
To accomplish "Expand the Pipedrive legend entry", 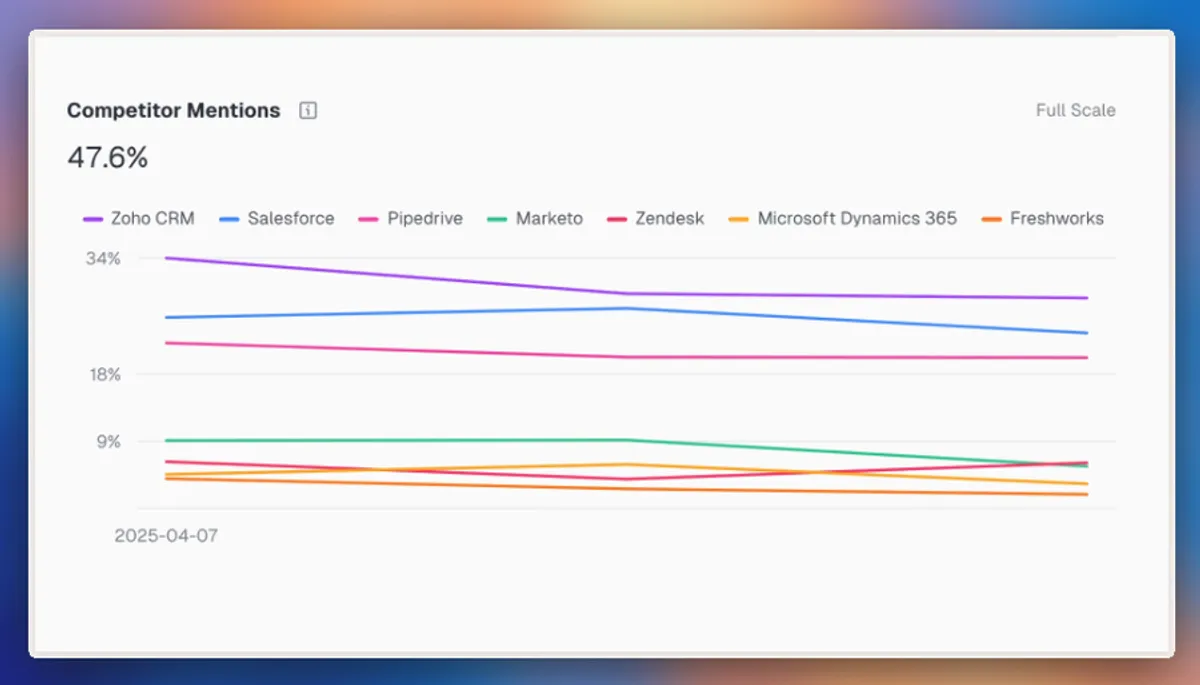I will pyautogui.click(x=424, y=218).
